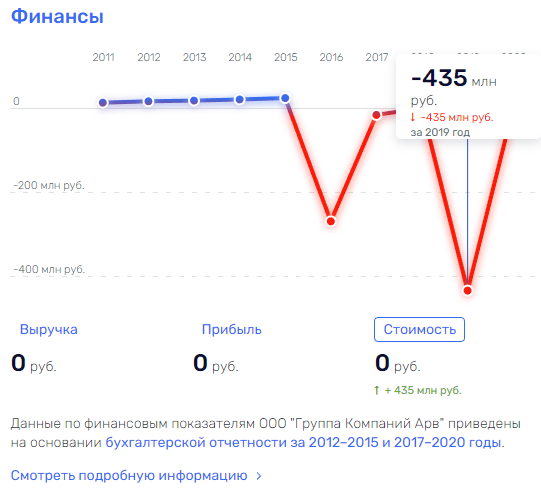Open Смотреть подробную информацию link

tap(129, 475)
